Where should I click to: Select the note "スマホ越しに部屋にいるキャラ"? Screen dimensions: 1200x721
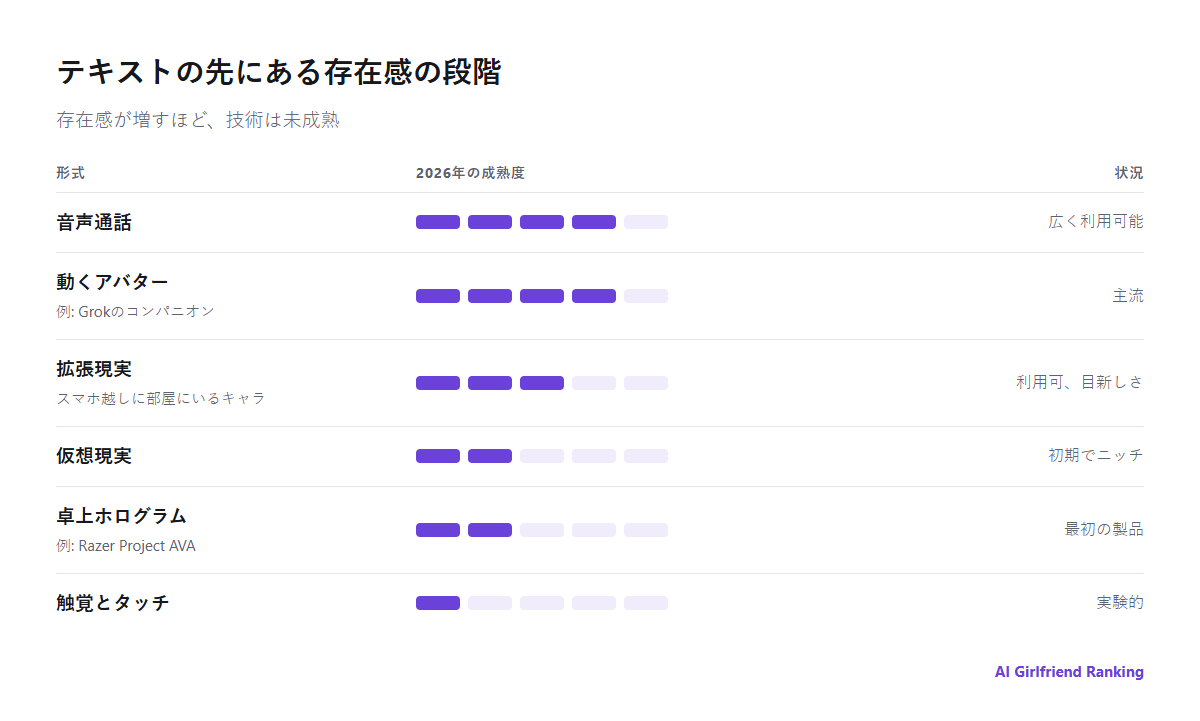(x=161, y=398)
